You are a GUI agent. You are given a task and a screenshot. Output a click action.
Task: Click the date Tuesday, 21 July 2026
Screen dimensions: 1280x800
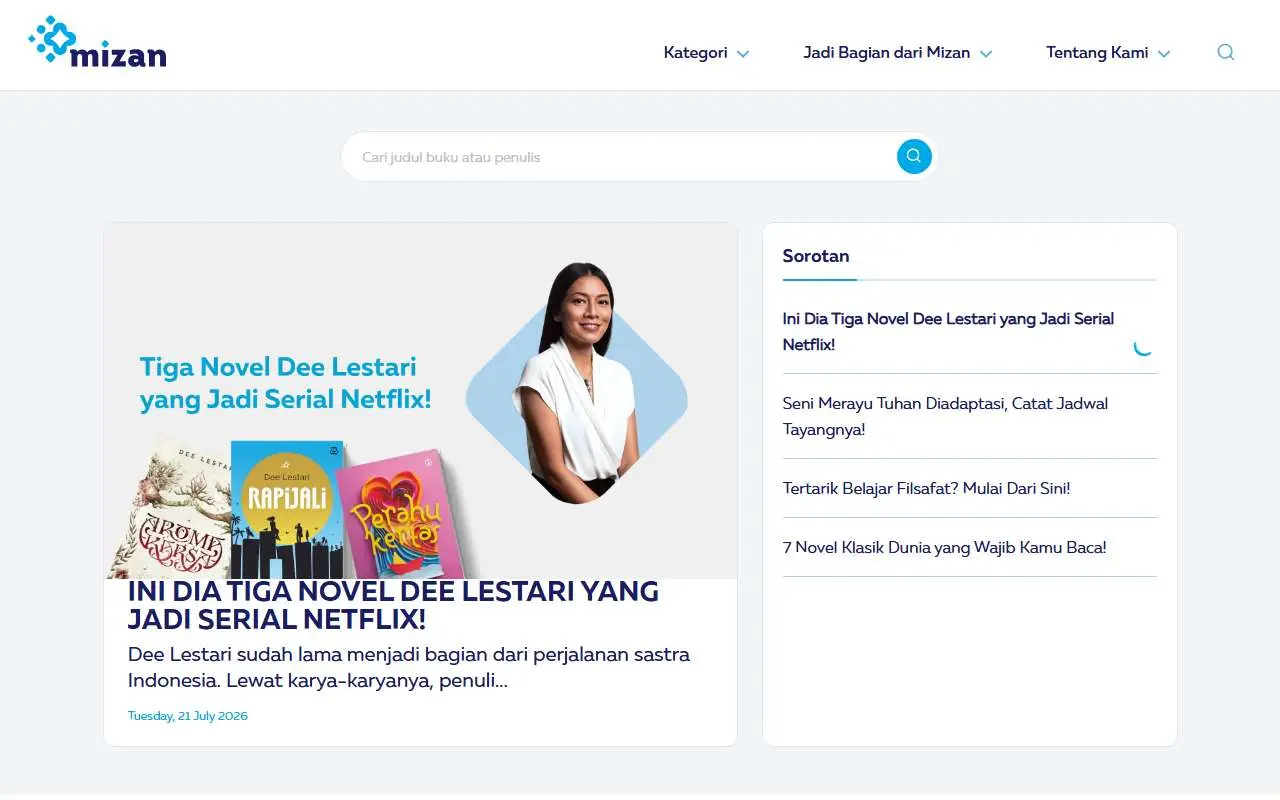click(188, 716)
